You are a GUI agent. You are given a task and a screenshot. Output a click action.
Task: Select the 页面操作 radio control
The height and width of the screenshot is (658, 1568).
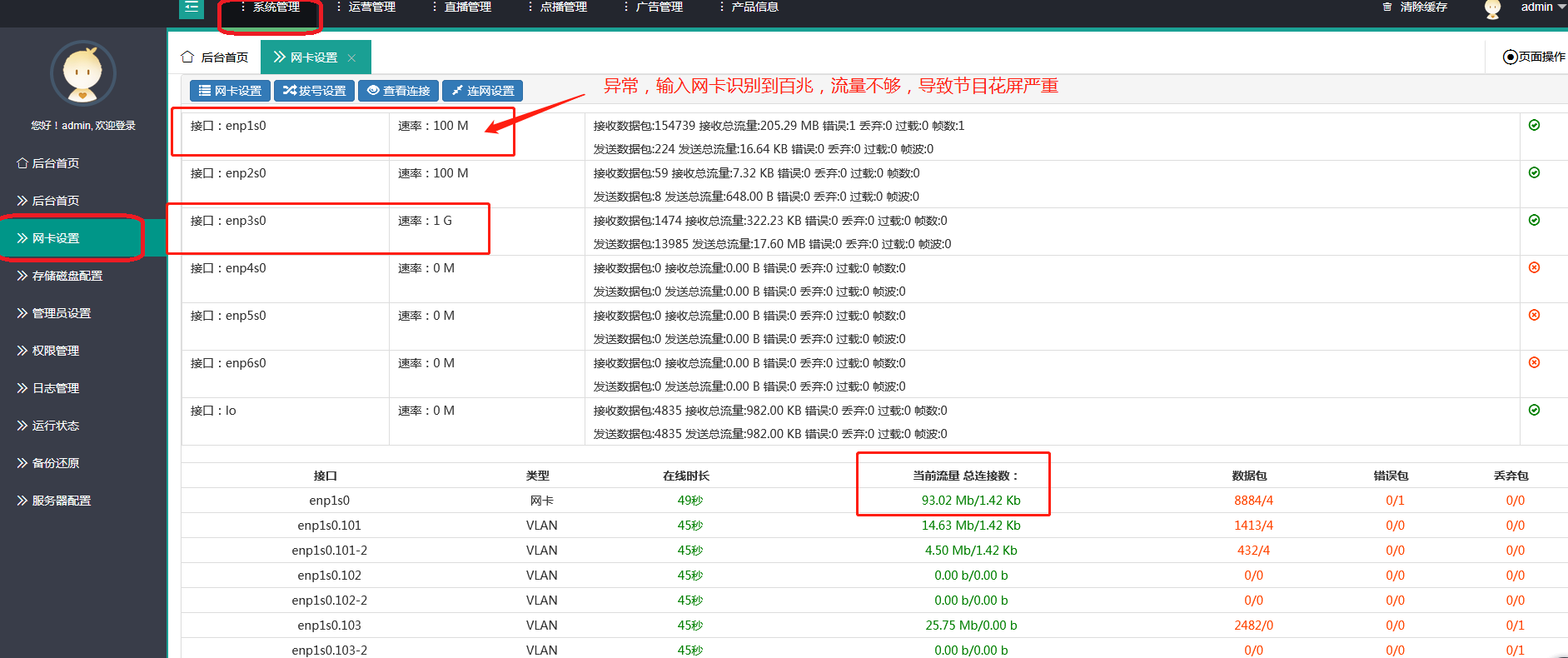click(x=1510, y=57)
